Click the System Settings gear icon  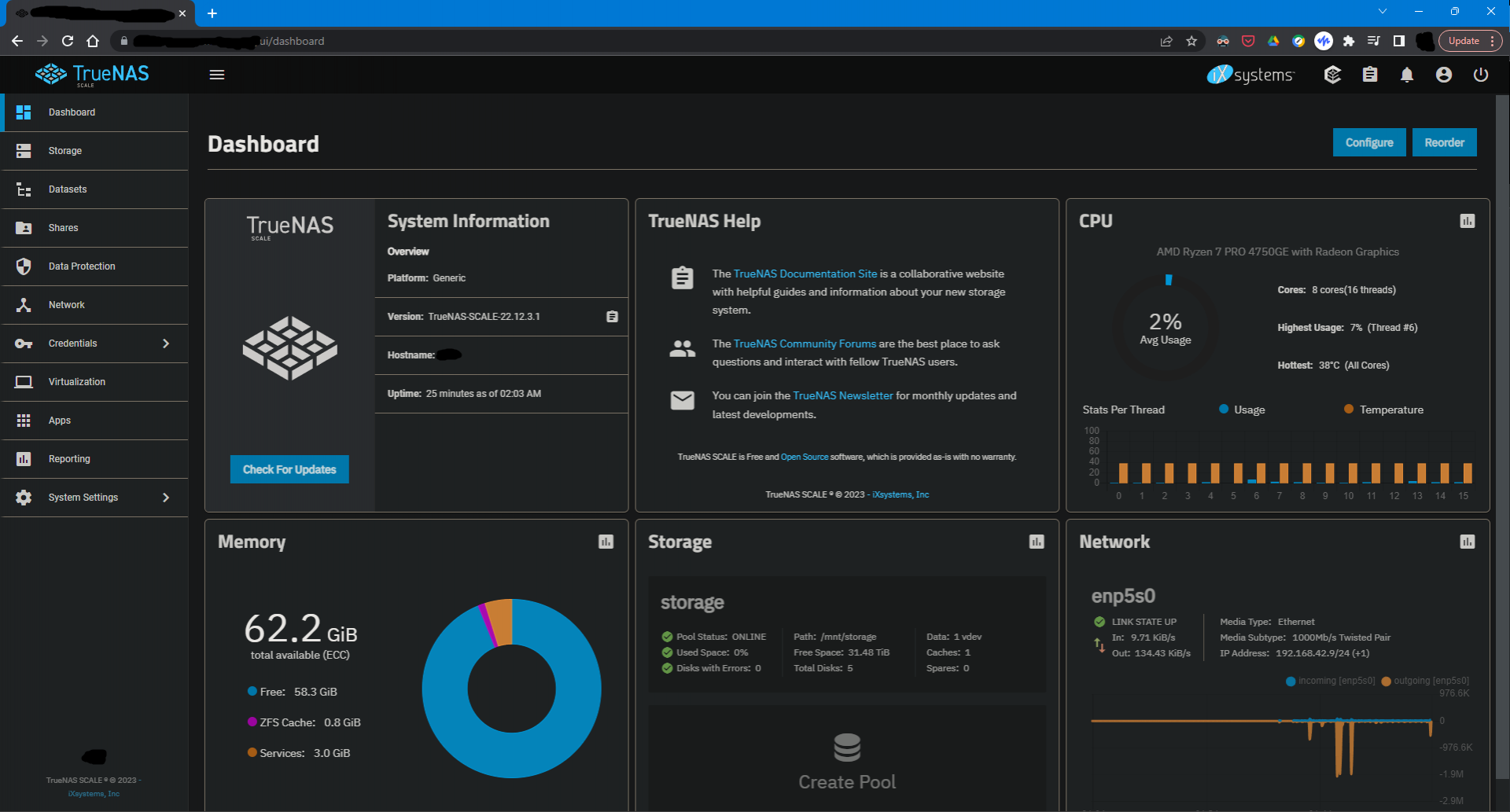click(24, 498)
